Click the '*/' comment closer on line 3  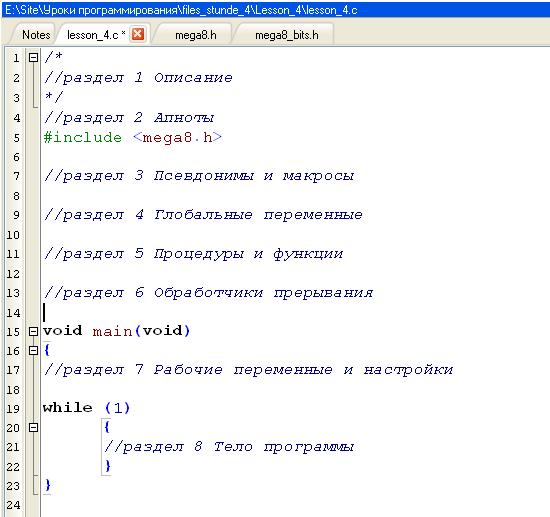[x=53, y=96]
